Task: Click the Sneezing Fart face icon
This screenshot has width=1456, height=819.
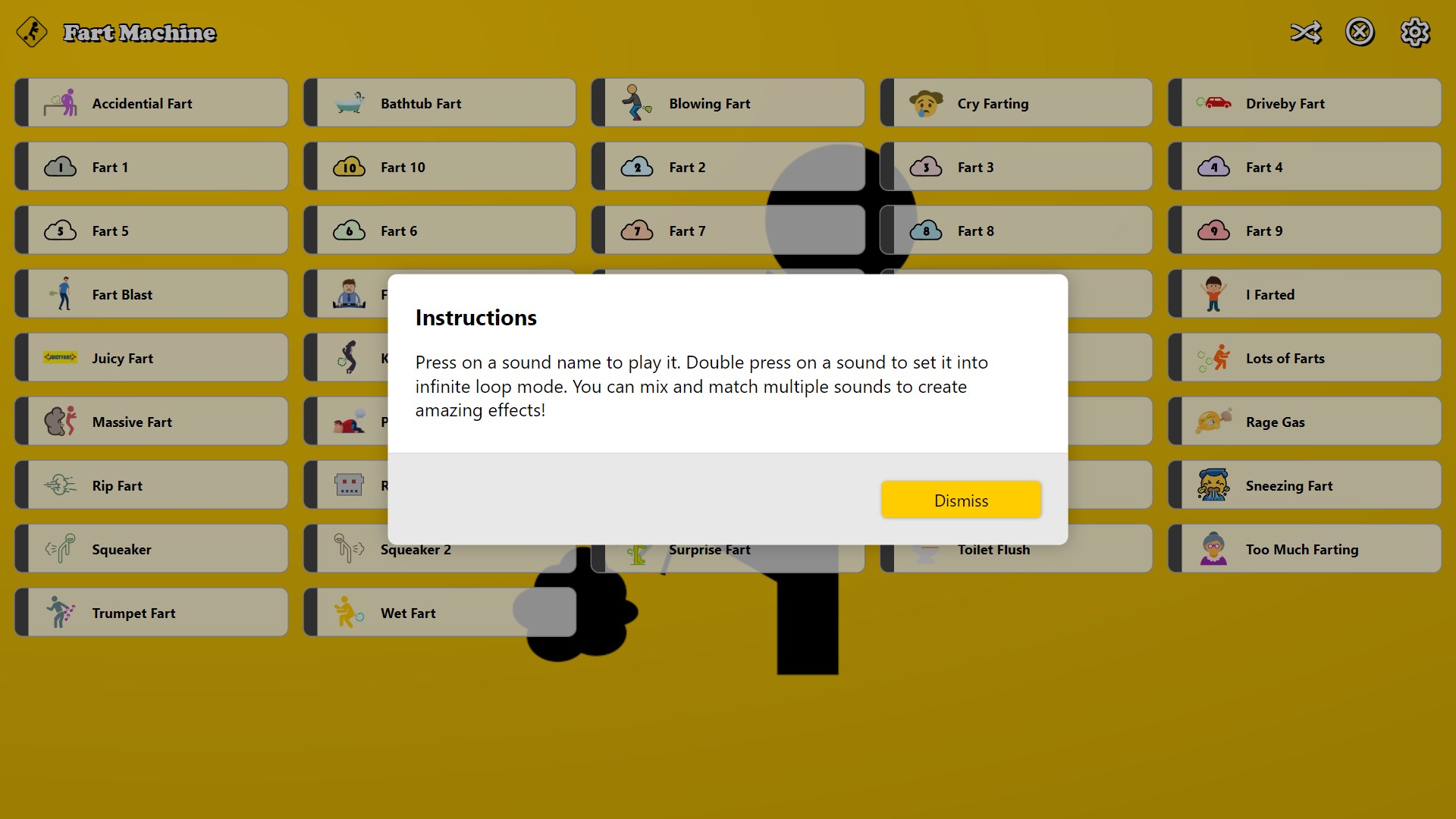Action: (1214, 485)
